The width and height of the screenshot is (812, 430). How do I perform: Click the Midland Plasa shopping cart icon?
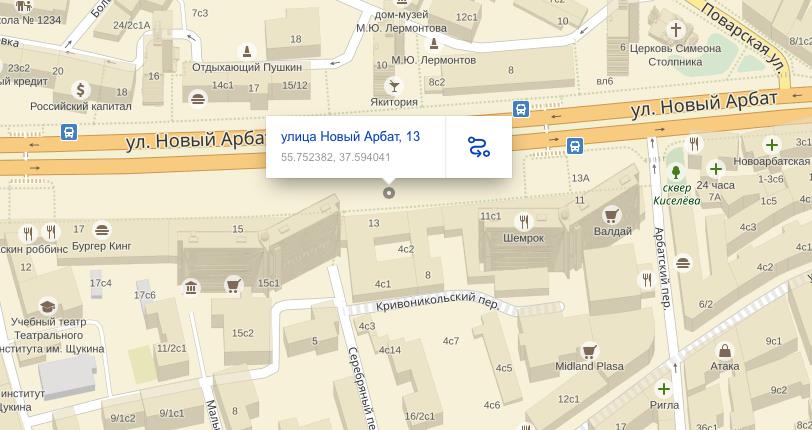click(589, 352)
